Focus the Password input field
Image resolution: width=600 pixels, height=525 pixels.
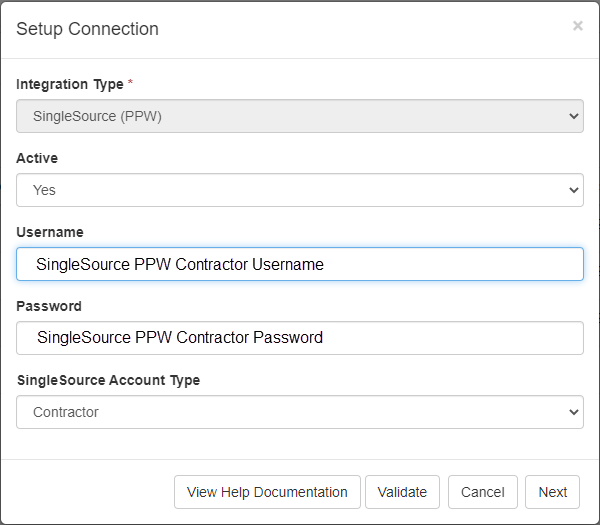click(x=300, y=338)
